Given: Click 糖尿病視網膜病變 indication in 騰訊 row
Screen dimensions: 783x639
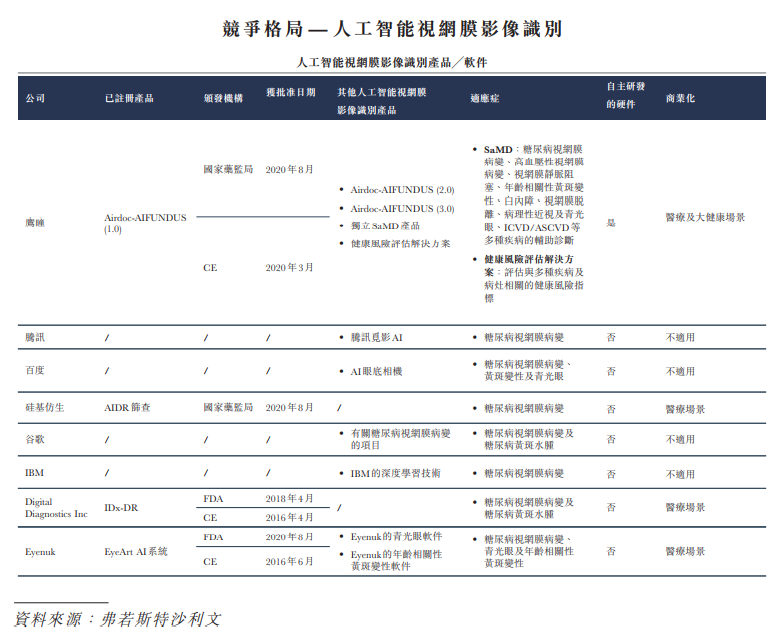Looking at the screenshot, I should tap(523, 337).
